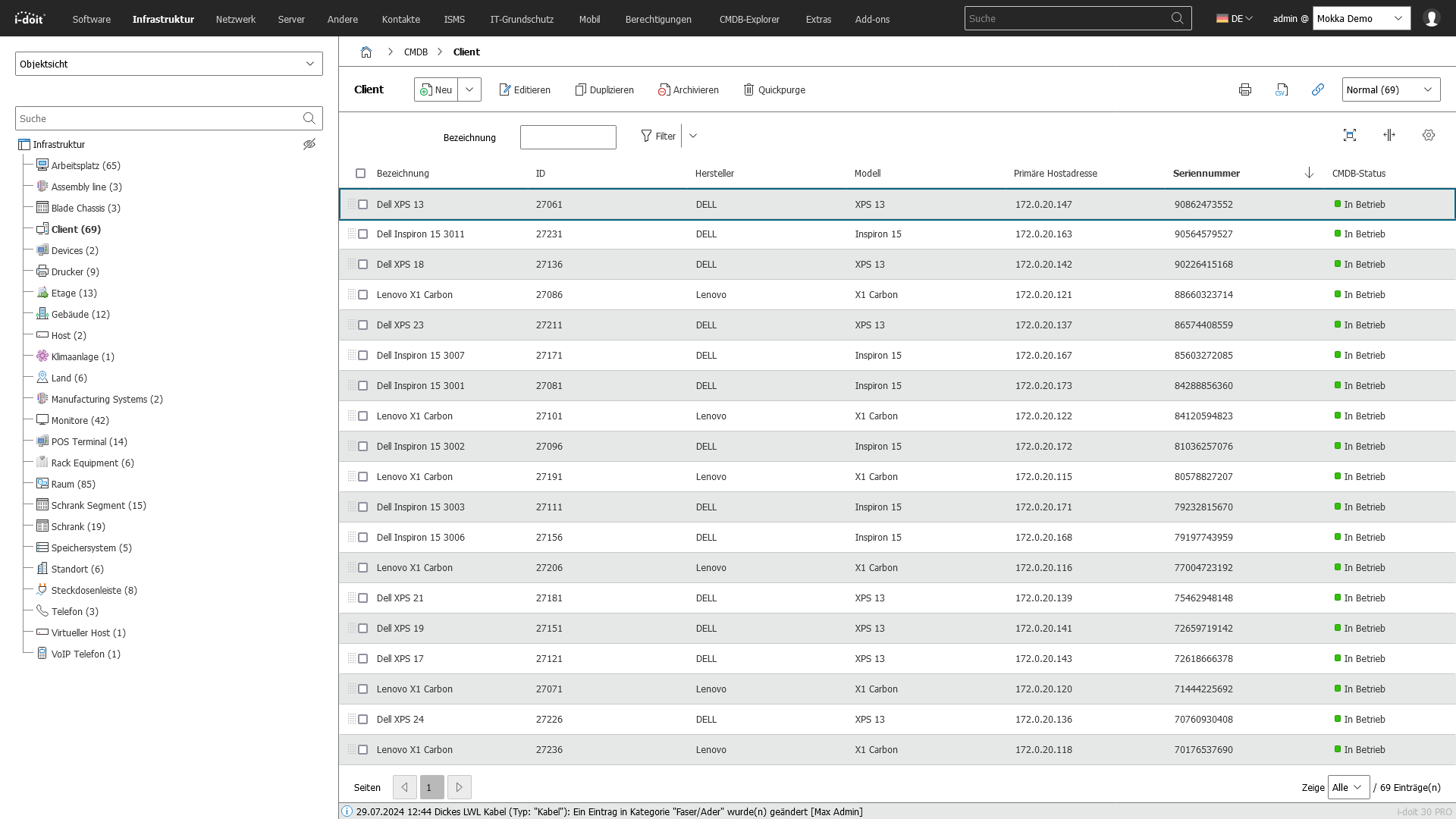Image resolution: width=1456 pixels, height=819 pixels.
Task: Open the Normal (69) status dropdown
Action: [x=1392, y=89]
